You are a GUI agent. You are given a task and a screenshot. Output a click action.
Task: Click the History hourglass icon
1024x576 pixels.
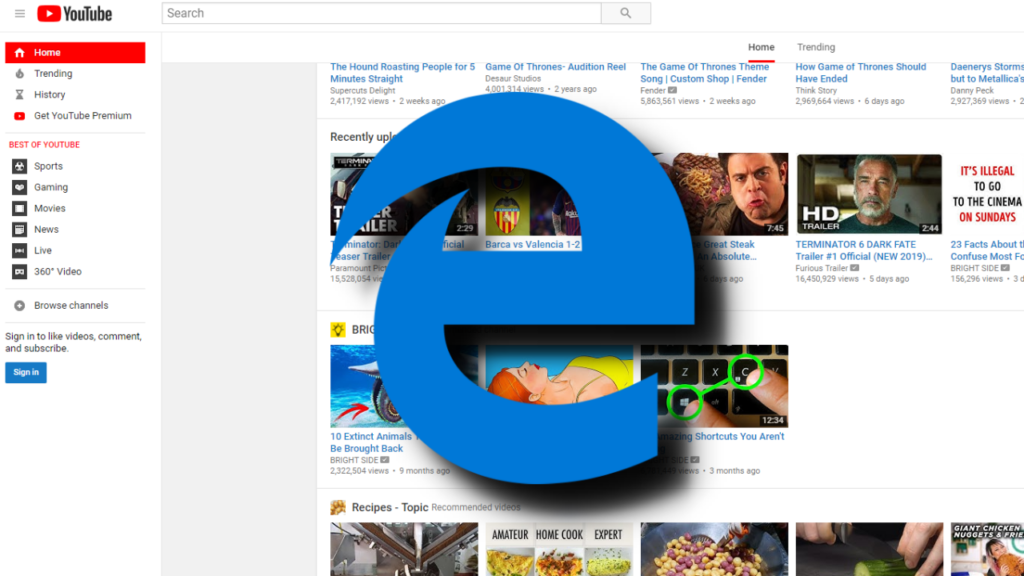point(20,95)
